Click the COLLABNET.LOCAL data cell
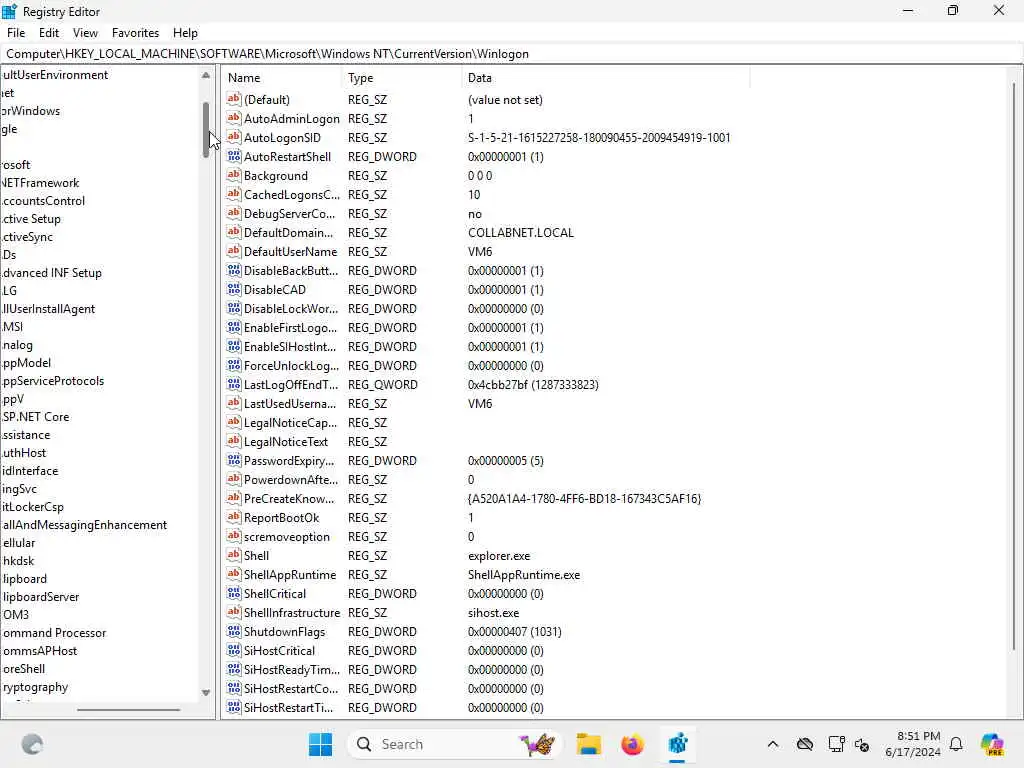Image resolution: width=1024 pixels, height=768 pixels. pos(520,232)
